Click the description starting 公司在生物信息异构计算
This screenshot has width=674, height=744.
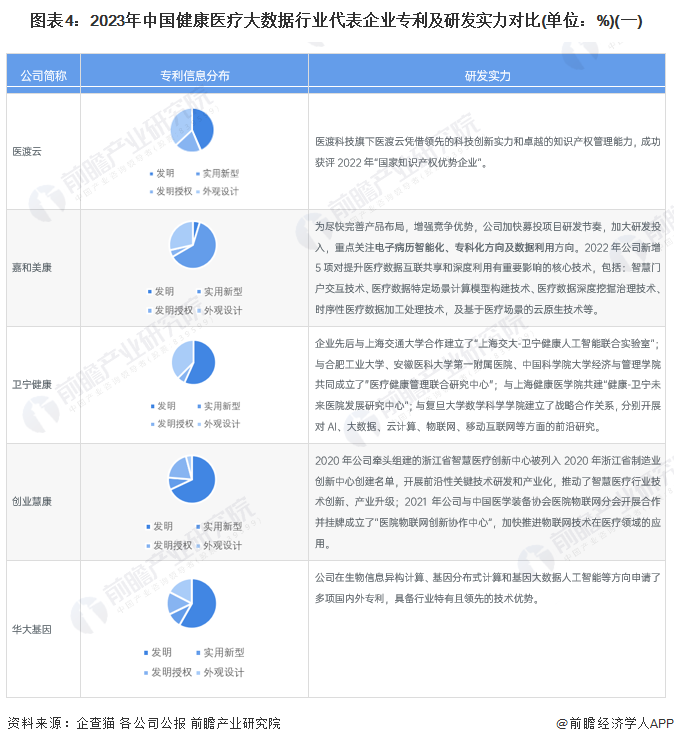488,588
